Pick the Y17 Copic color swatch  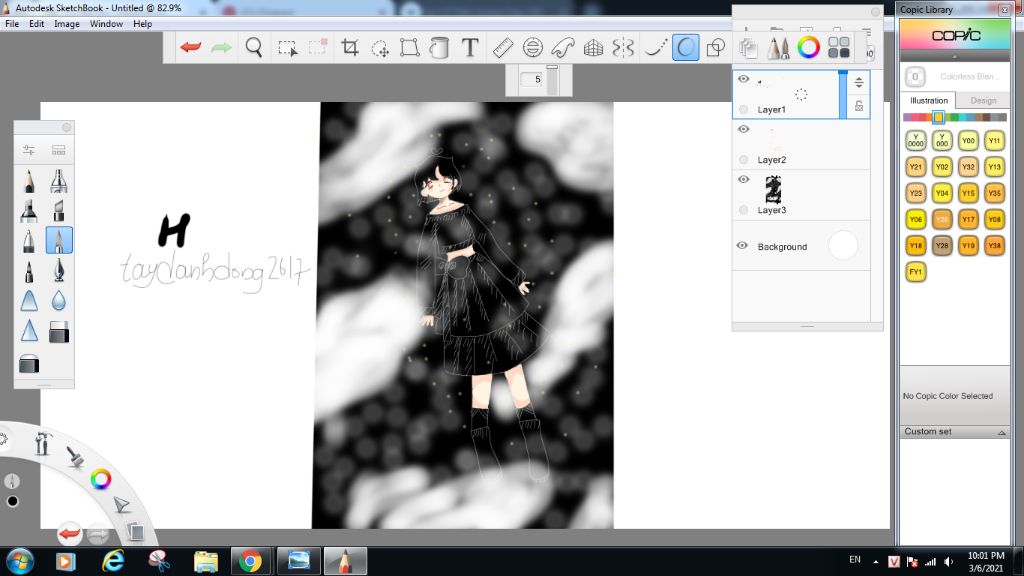pos(968,219)
